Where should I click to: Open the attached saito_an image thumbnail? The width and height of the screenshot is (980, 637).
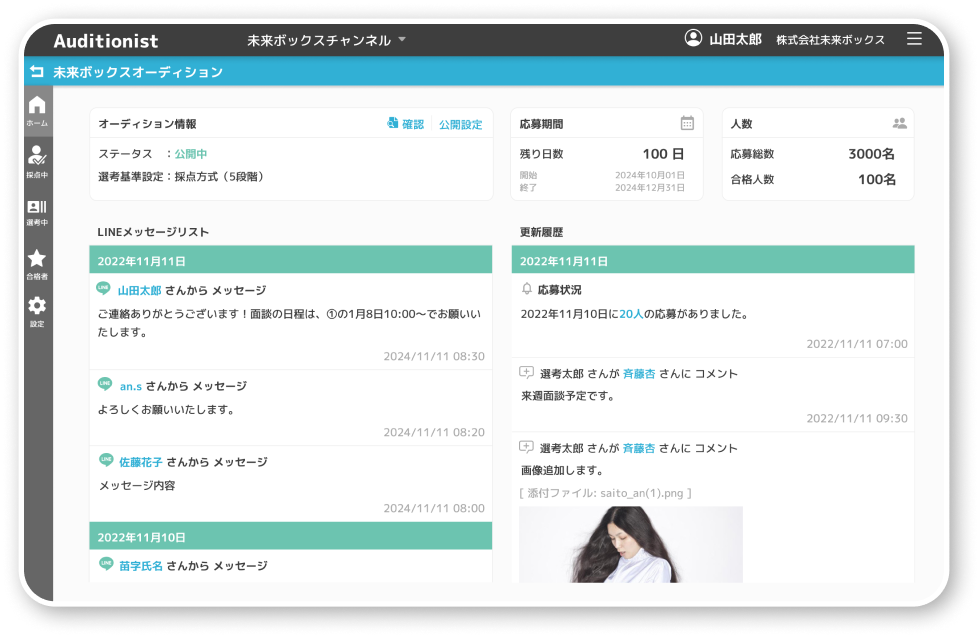630,543
